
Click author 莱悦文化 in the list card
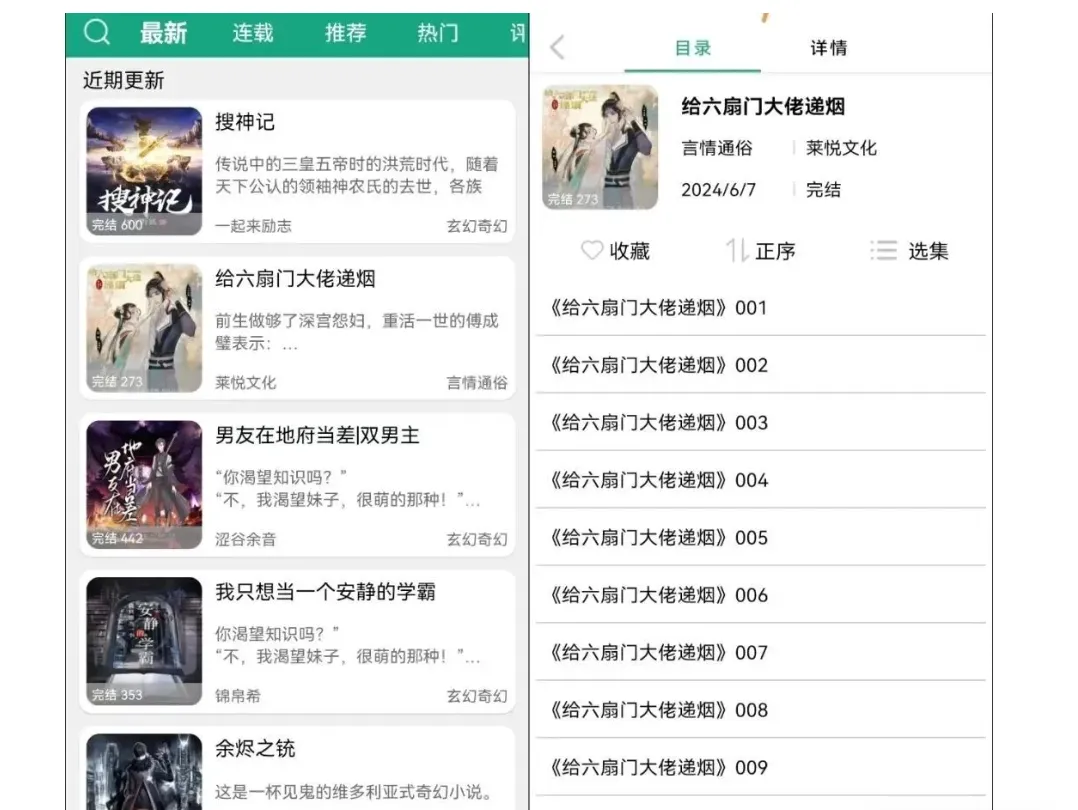coord(245,383)
